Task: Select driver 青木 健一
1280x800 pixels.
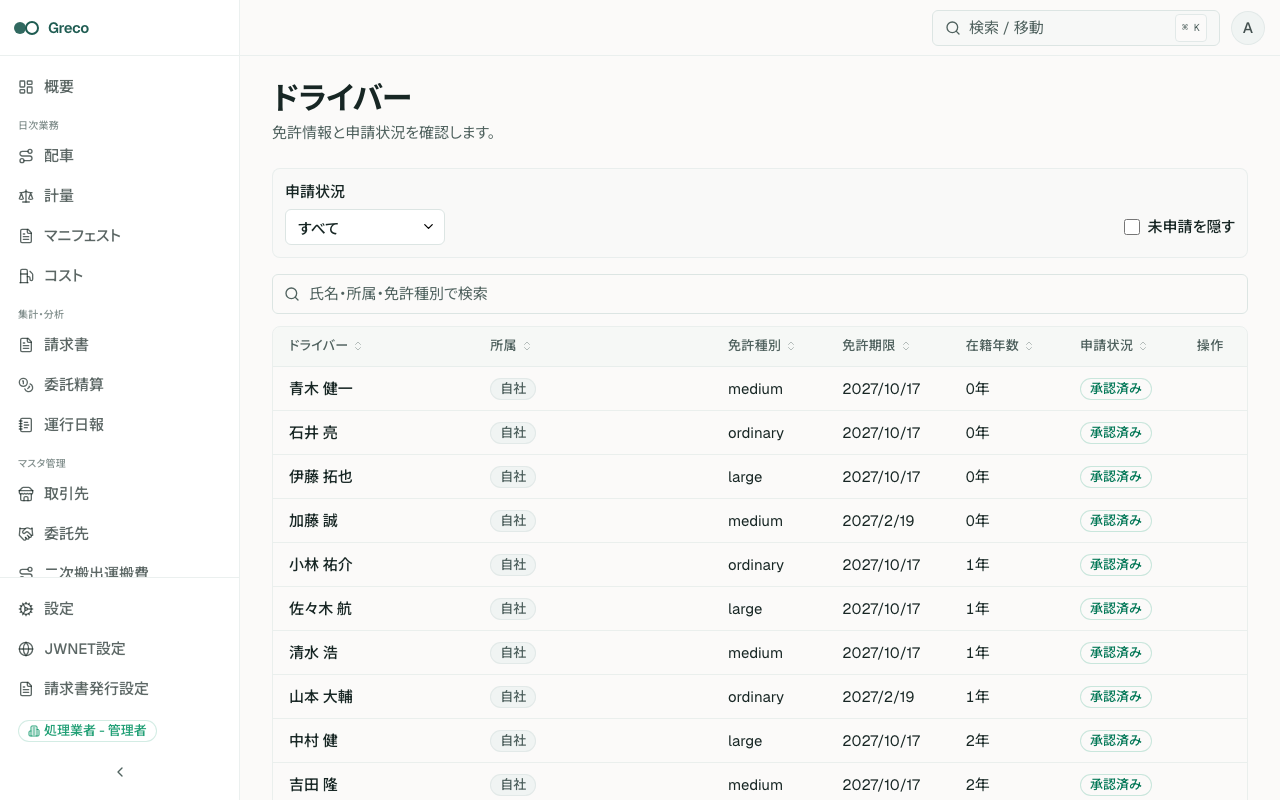Action: pyautogui.click(x=321, y=389)
